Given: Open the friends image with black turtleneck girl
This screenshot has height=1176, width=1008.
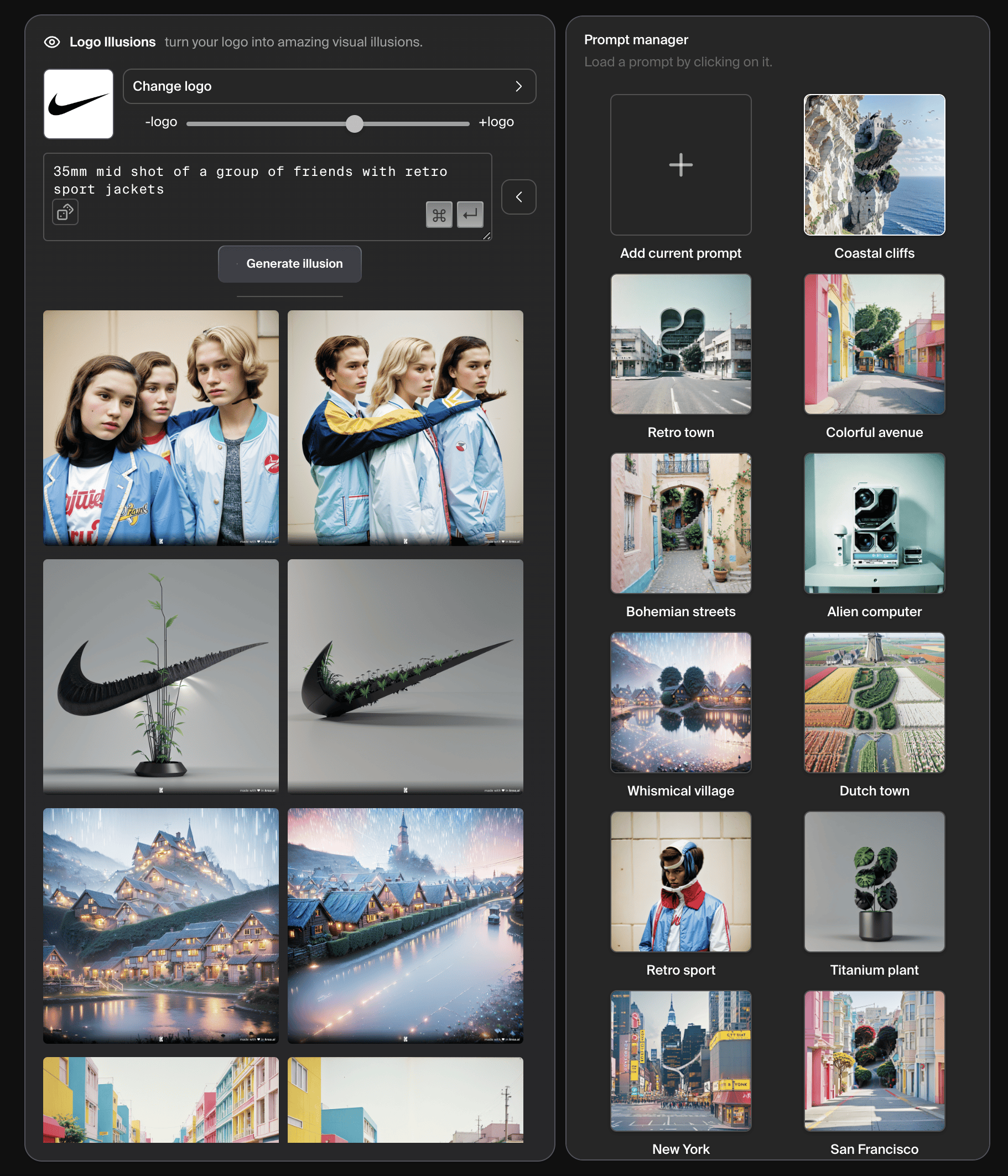Looking at the screenshot, I should point(161,428).
